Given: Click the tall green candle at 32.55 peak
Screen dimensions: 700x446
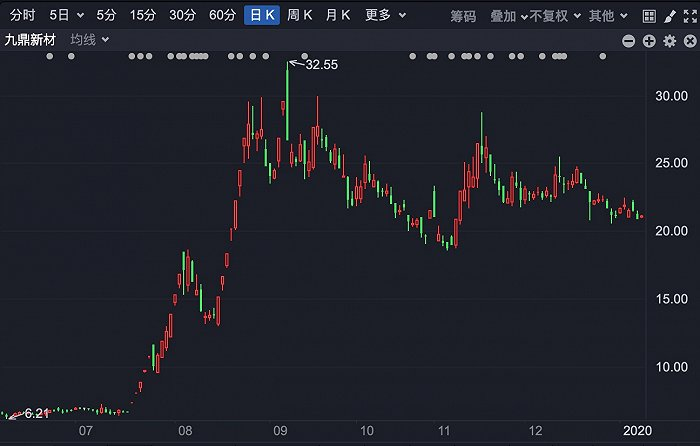Looking at the screenshot, I should [288, 101].
